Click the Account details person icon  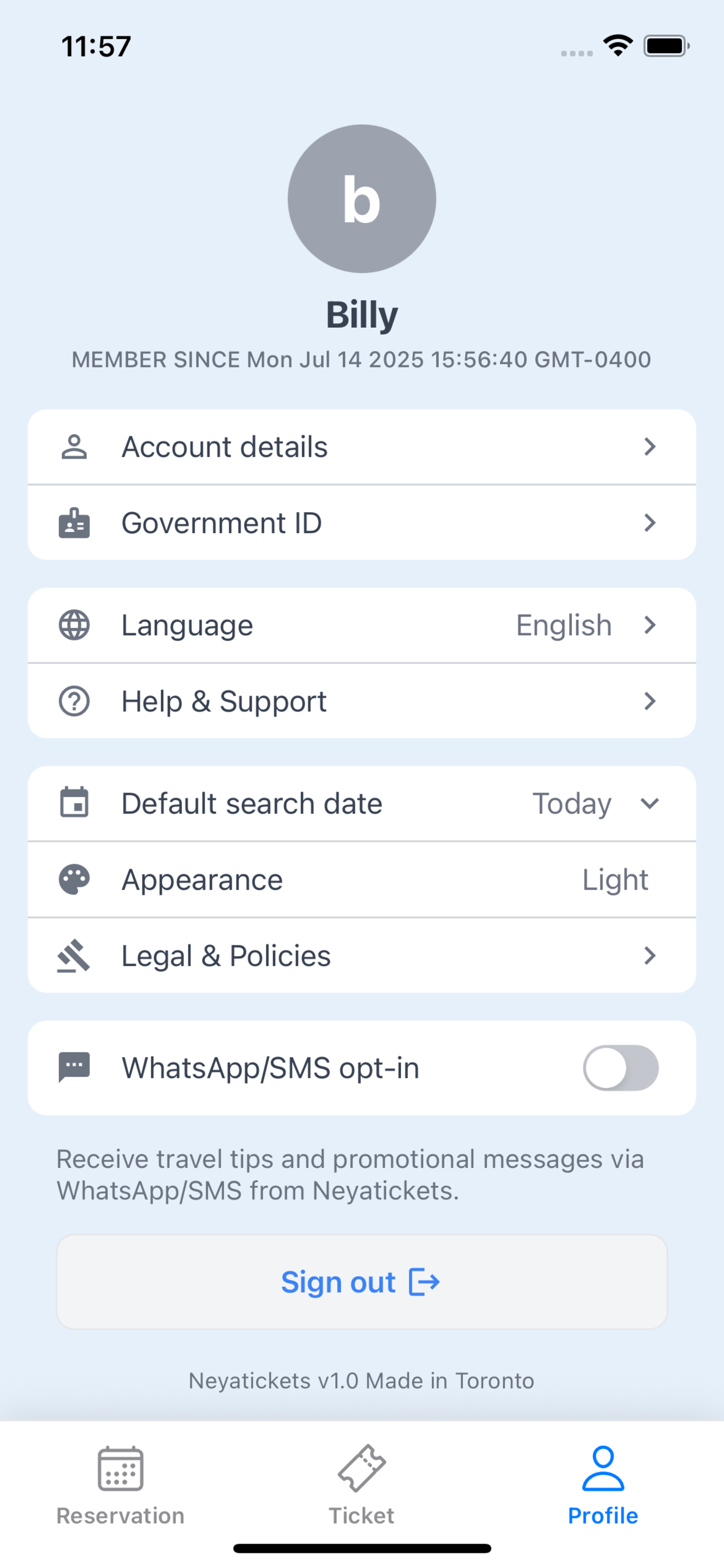(73, 447)
